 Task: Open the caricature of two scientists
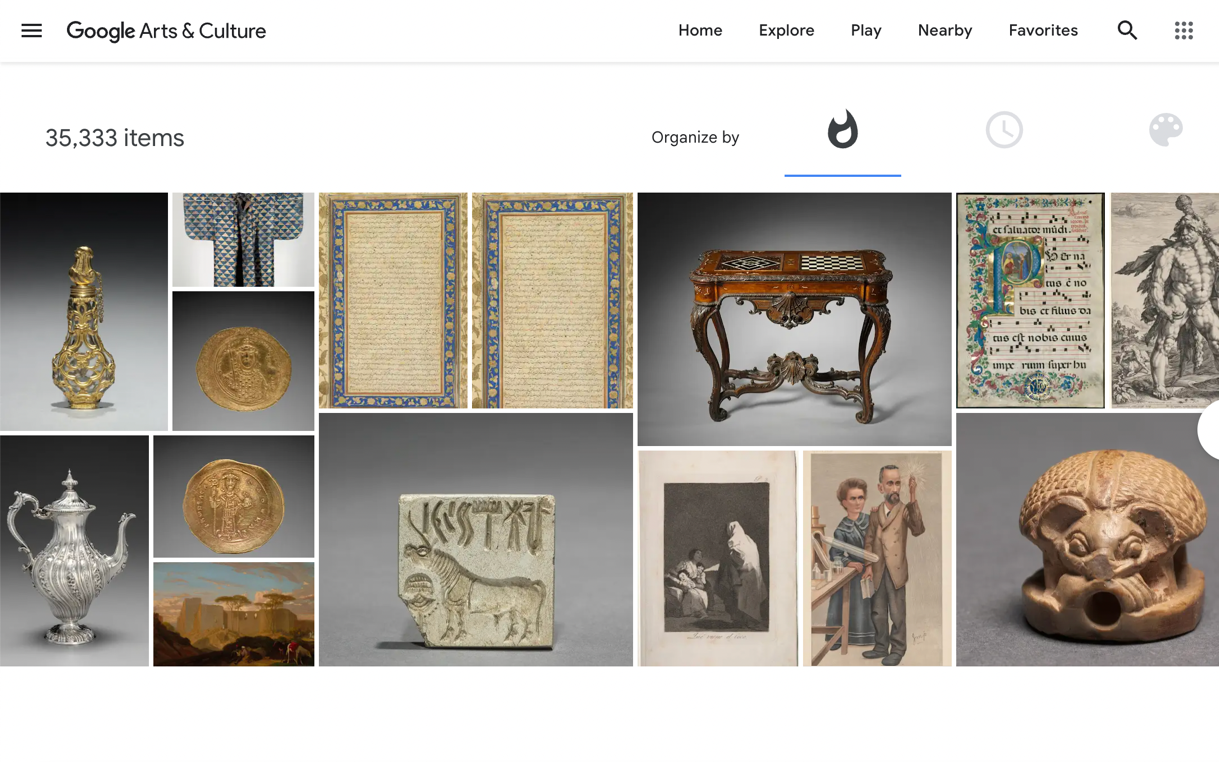coord(877,558)
